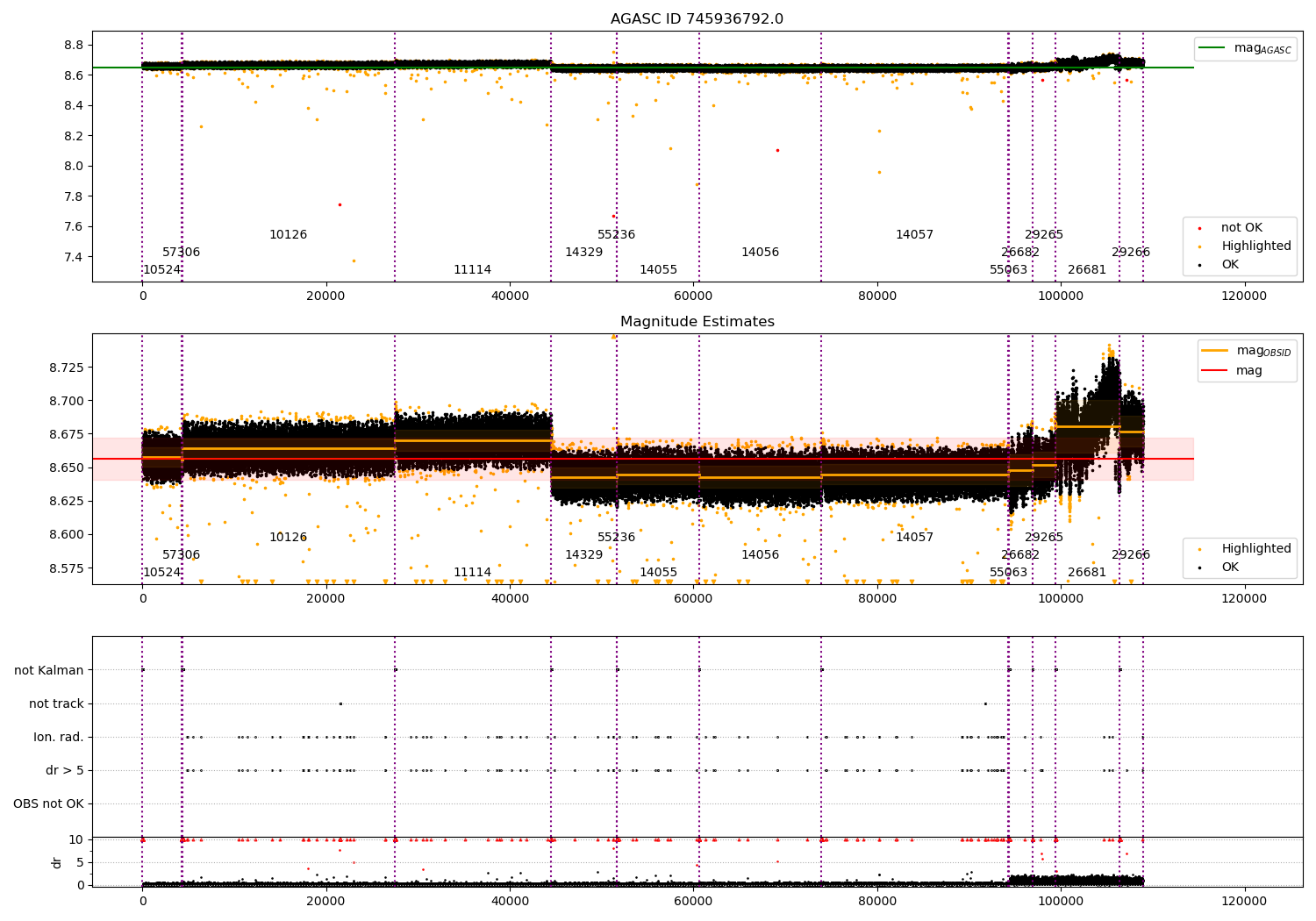Click the 8.0 y-axis tick in top plot
The image size is (1316, 921).
point(74,167)
